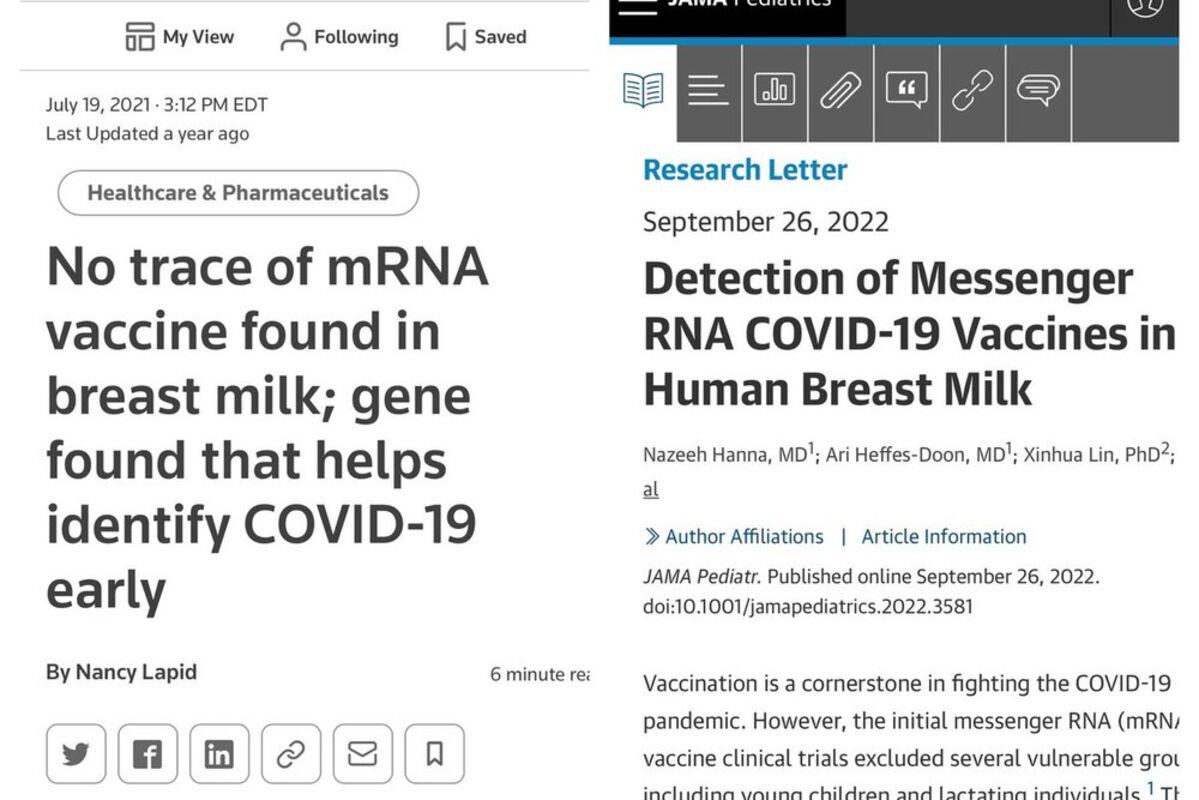Open the Saved tab

point(486,37)
